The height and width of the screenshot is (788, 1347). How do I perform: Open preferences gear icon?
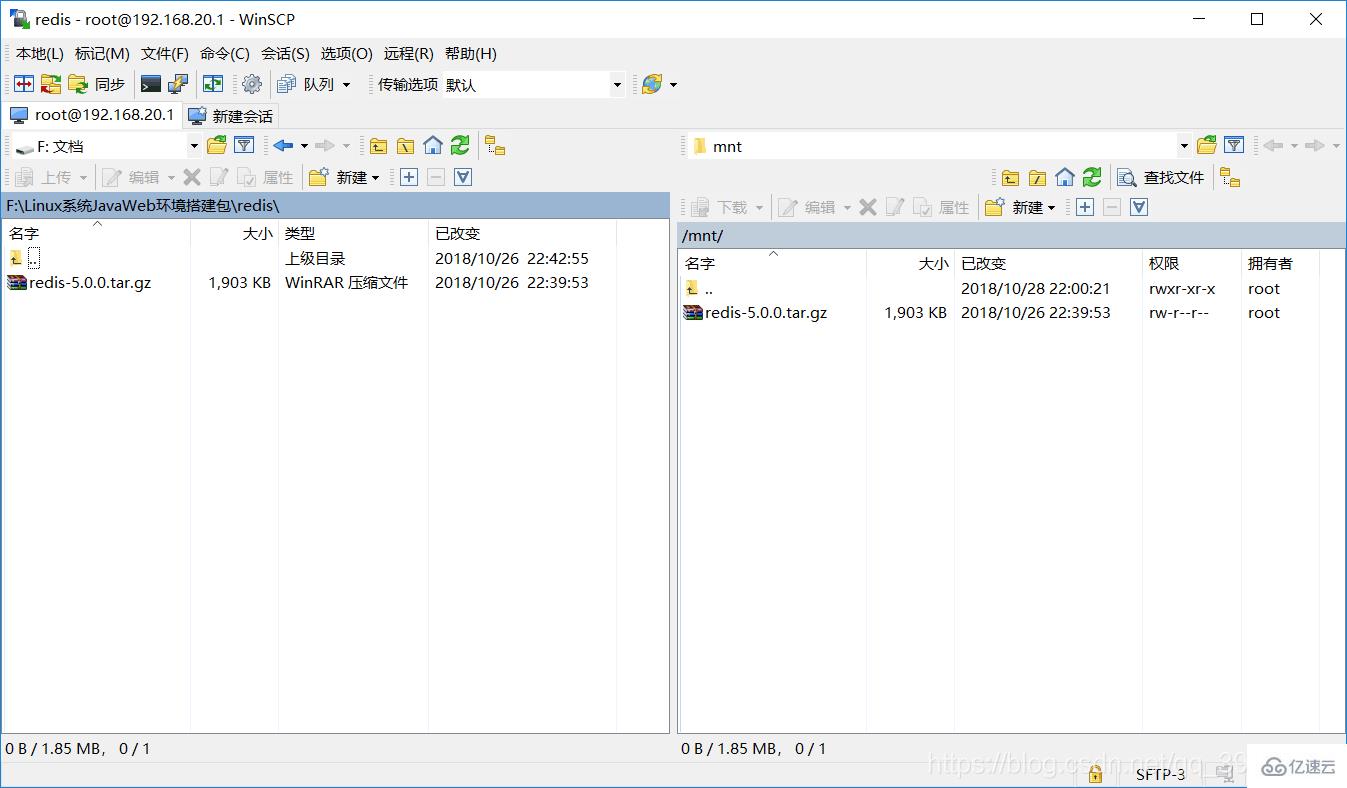point(252,84)
